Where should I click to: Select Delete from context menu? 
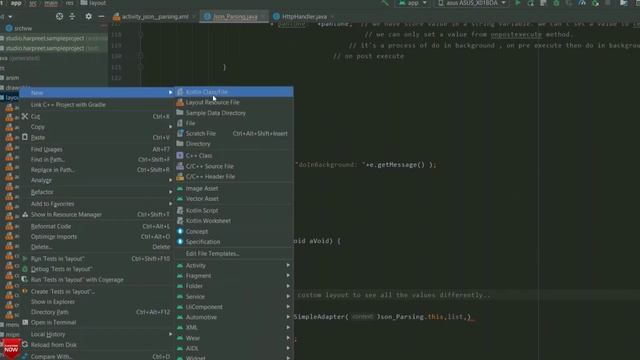97,247
